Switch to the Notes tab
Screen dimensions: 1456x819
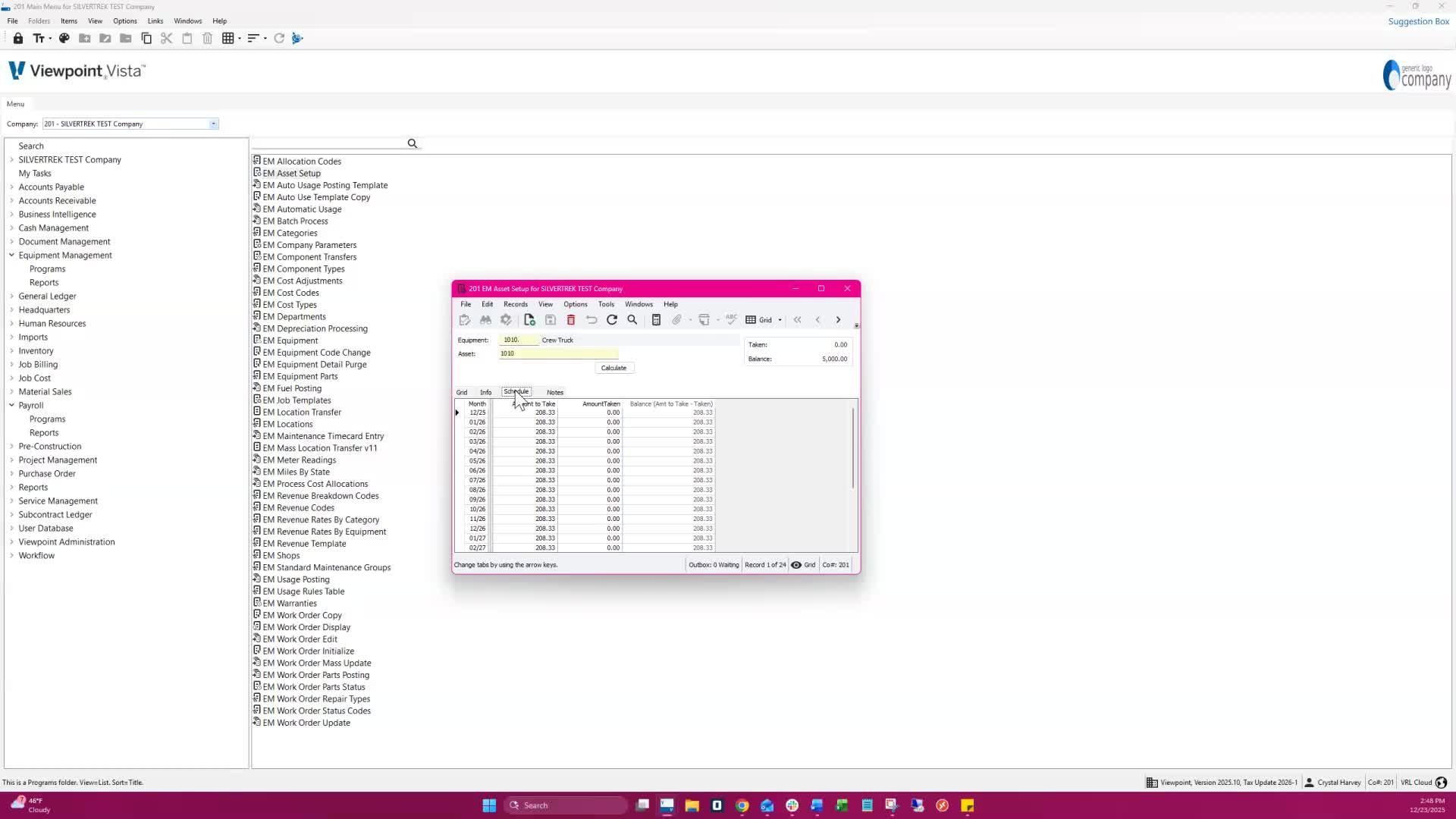coord(554,392)
